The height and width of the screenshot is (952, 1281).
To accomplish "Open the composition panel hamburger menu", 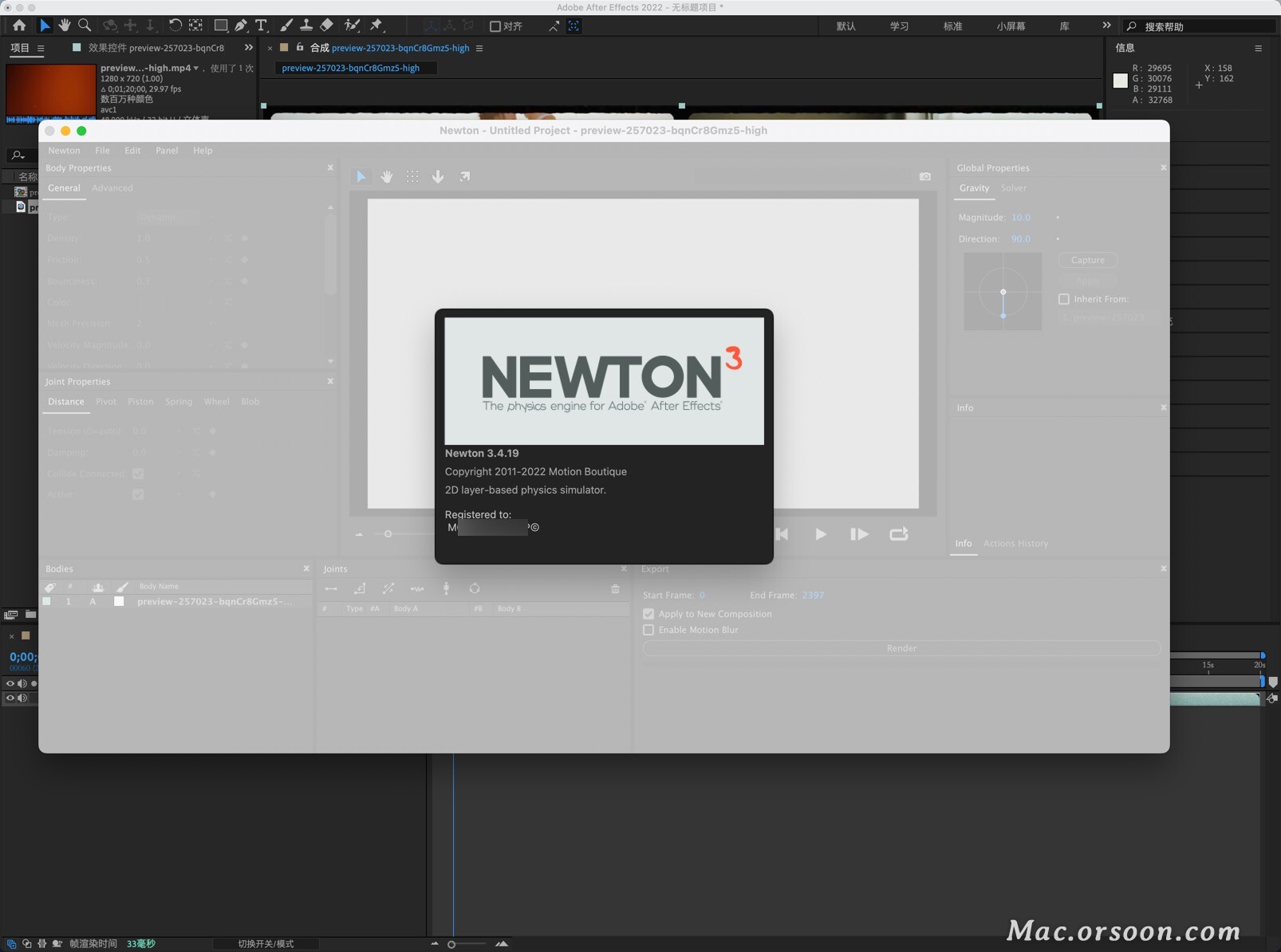I will tap(479, 48).
